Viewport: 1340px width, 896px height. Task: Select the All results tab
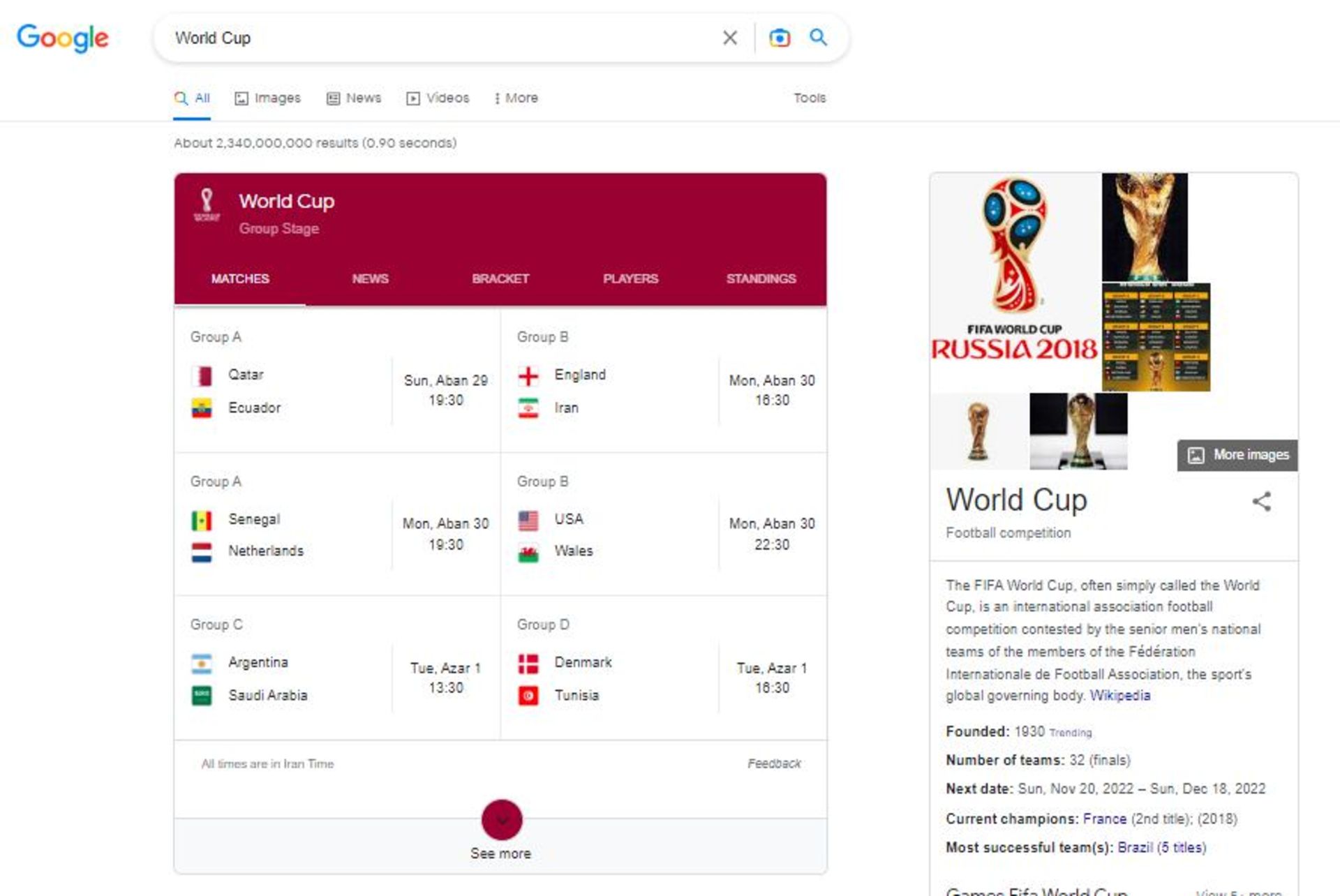[192, 98]
